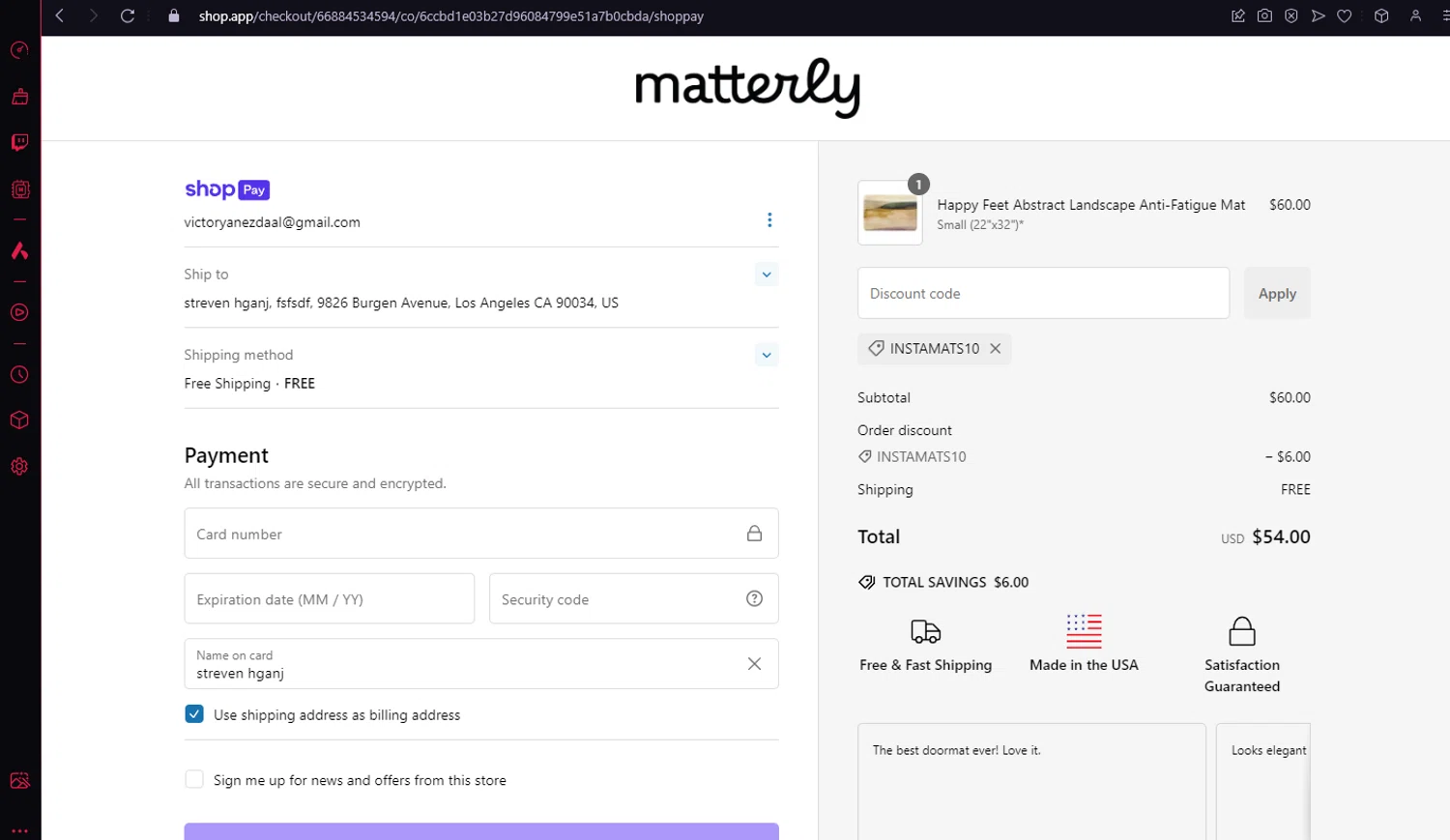Open the ad blocker shield icon

coord(1290,15)
